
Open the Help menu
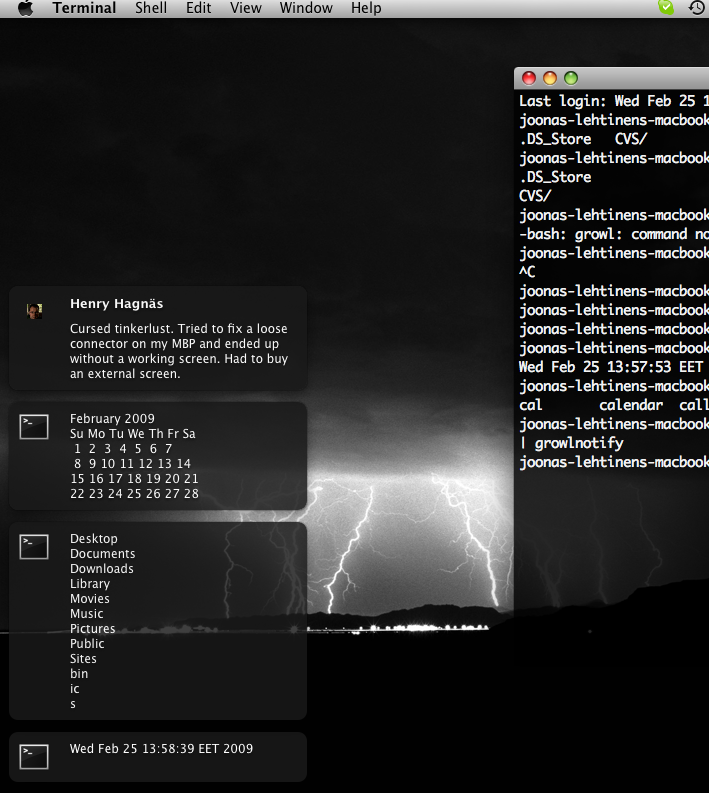366,8
